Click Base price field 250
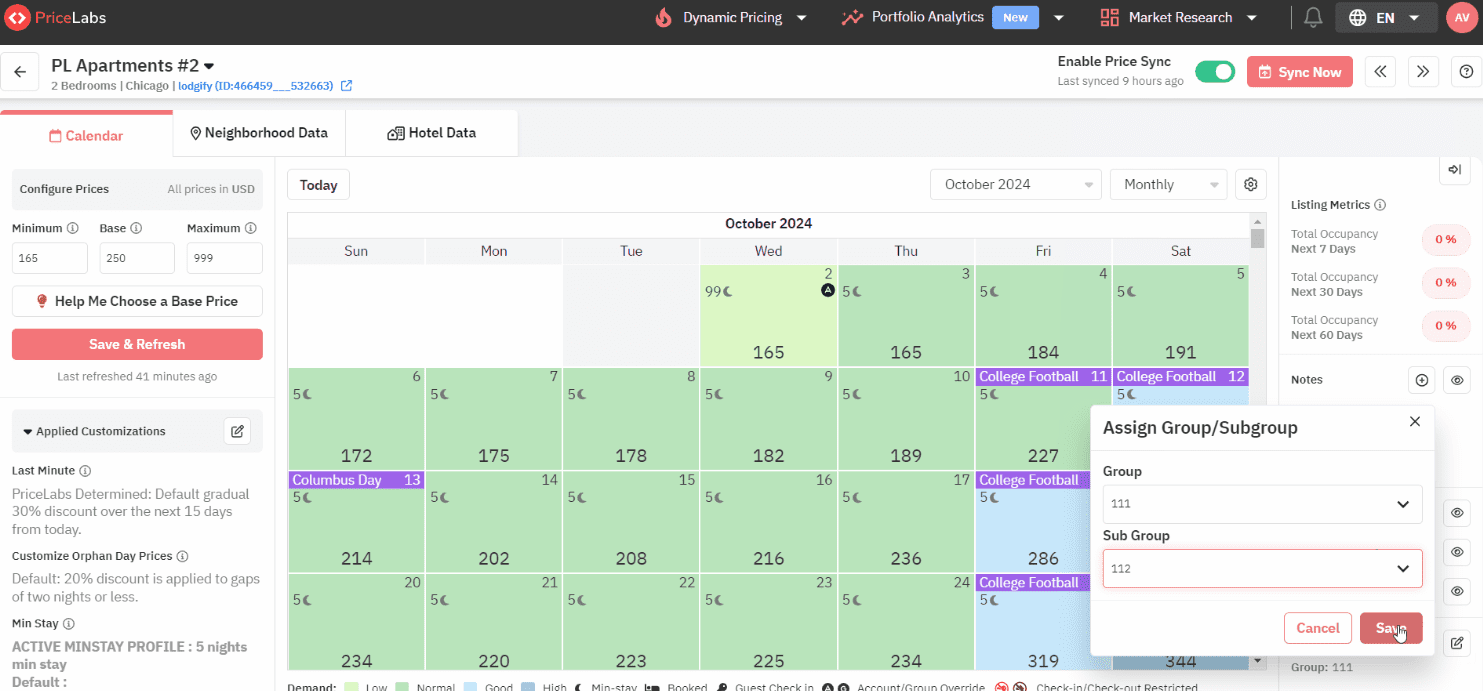Viewport: 1483px width, 691px height. click(x=137, y=258)
